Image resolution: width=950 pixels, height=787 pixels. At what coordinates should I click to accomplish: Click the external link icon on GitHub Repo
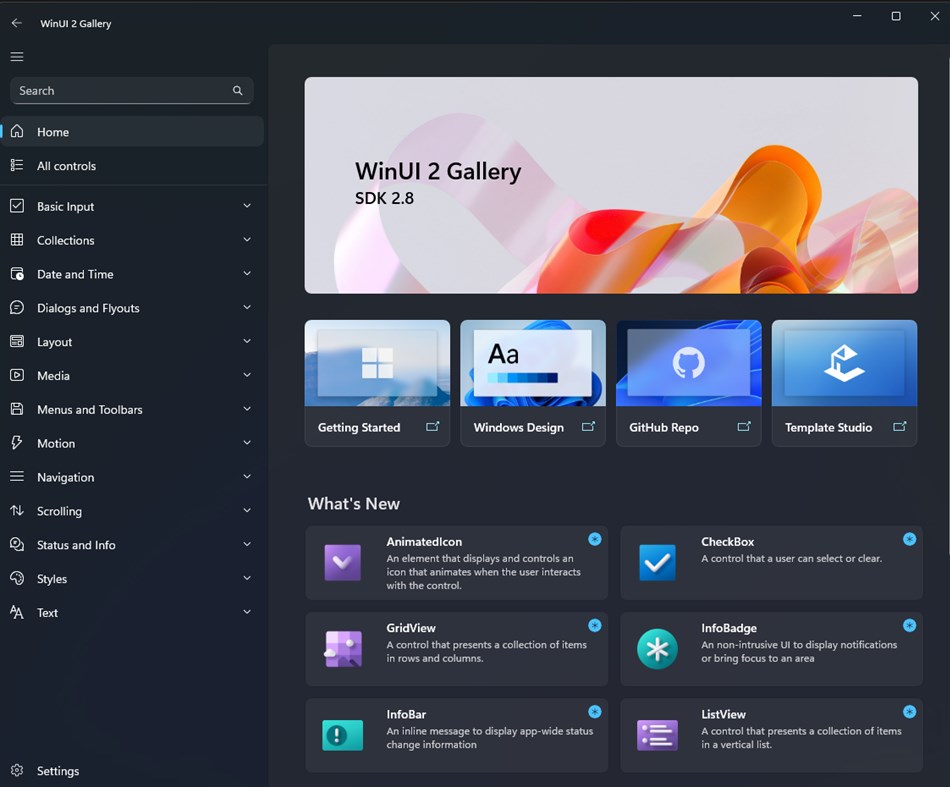[744, 427]
